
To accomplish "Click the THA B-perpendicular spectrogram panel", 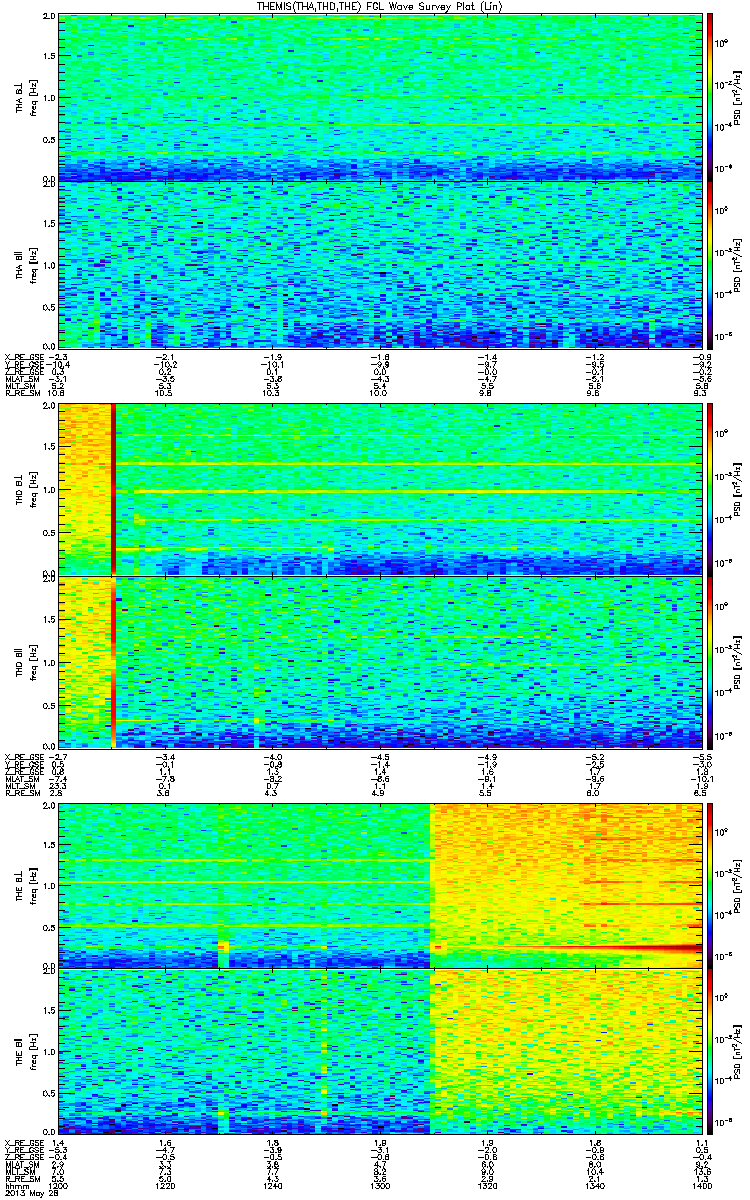I will pyautogui.click(x=379, y=98).
